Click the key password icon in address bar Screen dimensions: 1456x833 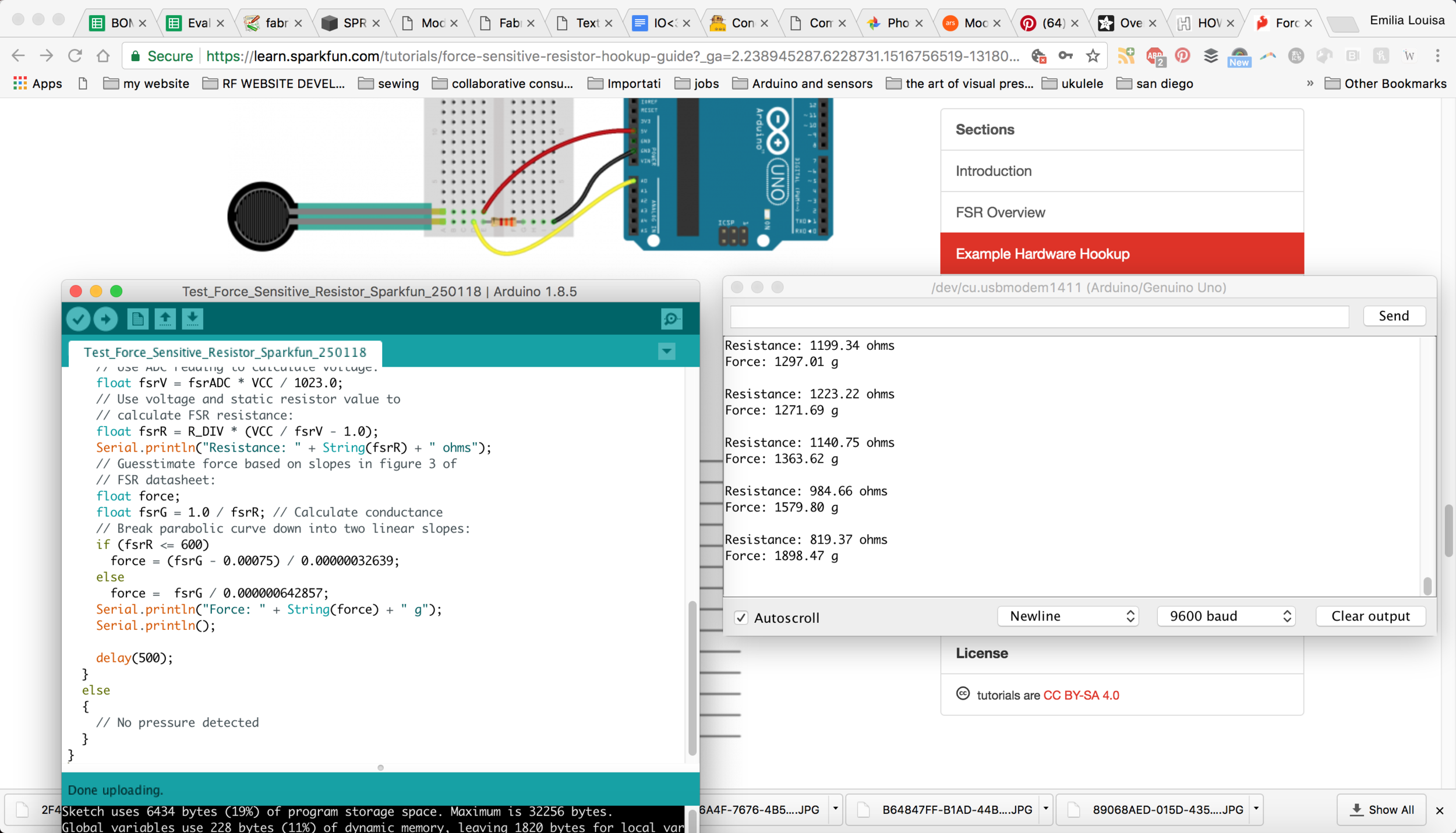tap(1065, 56)
